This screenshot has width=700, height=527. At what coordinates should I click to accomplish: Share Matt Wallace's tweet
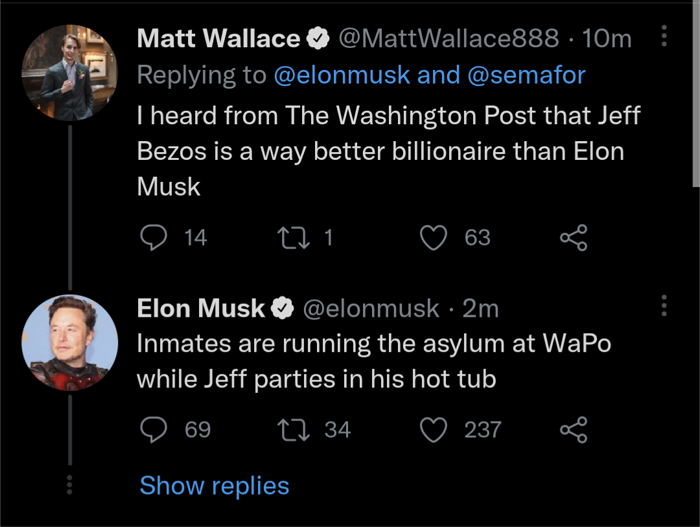(x=573, y=237)
